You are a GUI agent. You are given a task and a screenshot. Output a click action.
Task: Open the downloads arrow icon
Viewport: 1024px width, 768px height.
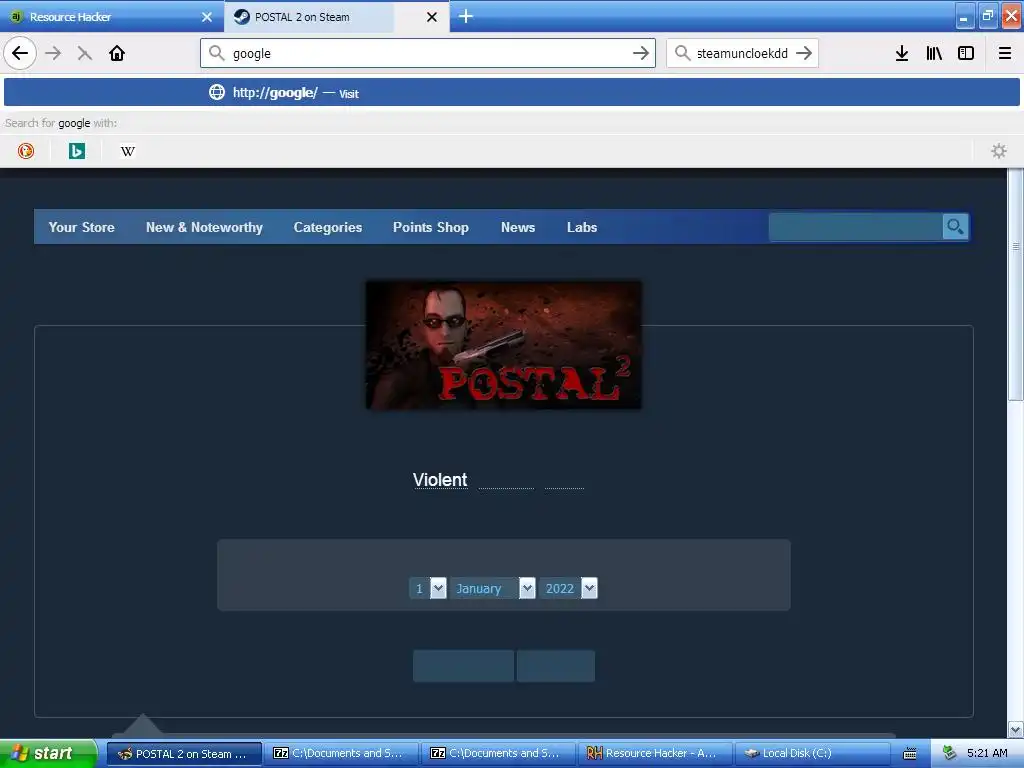click(902, 54)
